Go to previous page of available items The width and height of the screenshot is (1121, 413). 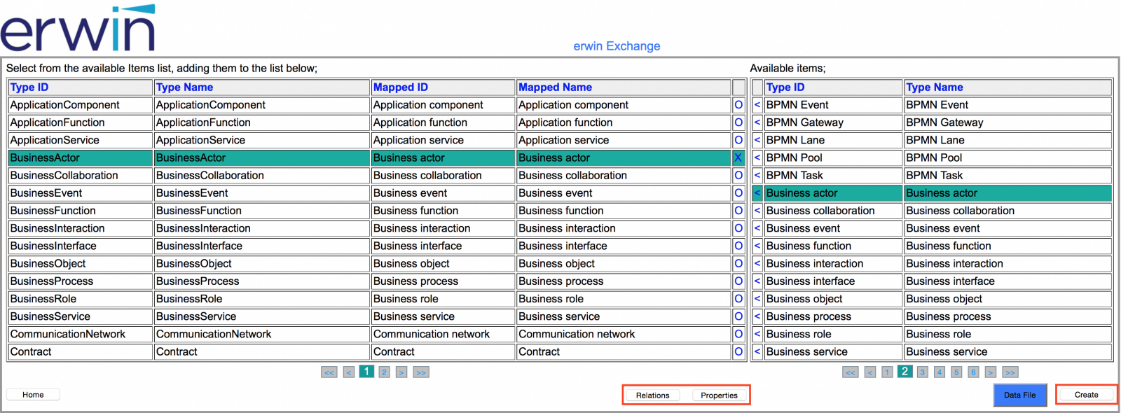(x=869, y=372)
